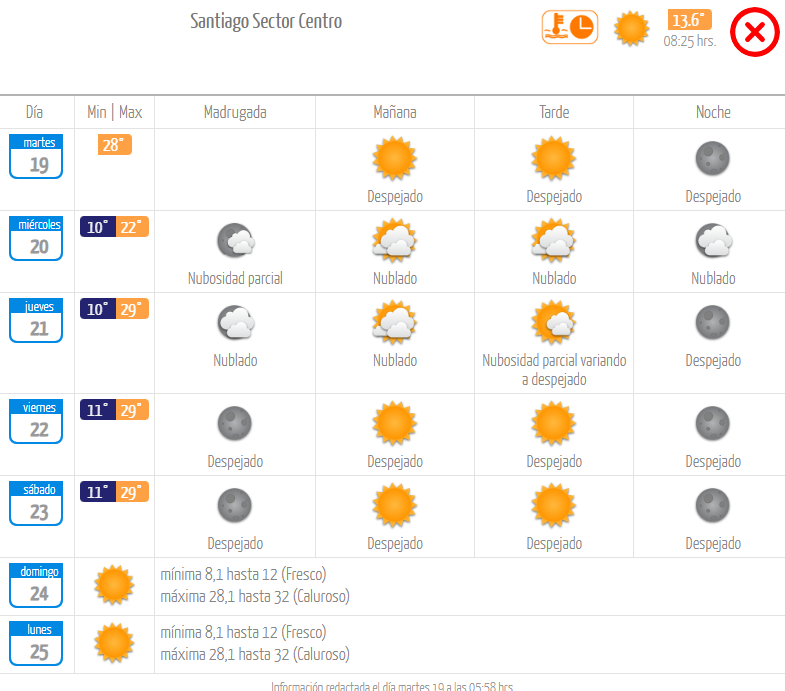Close the forecast panel with red X
This screenshot has width=785, height=691.
(x=754, y=32)
